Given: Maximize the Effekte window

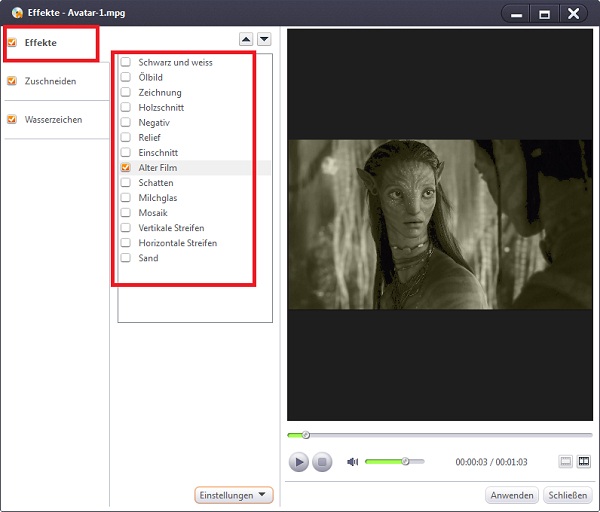Looking at the screenshot, I should (x=544, y=15).
